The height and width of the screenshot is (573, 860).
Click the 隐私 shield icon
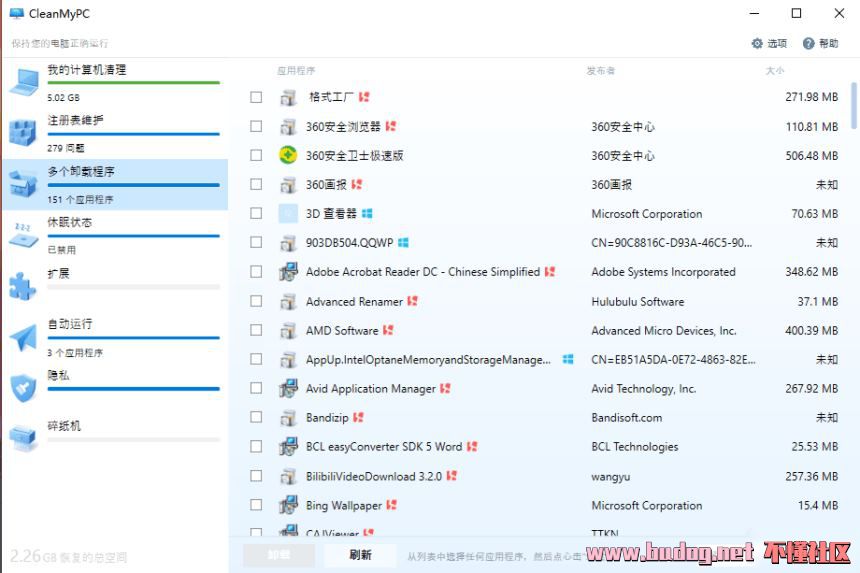(x=23, y=388)
